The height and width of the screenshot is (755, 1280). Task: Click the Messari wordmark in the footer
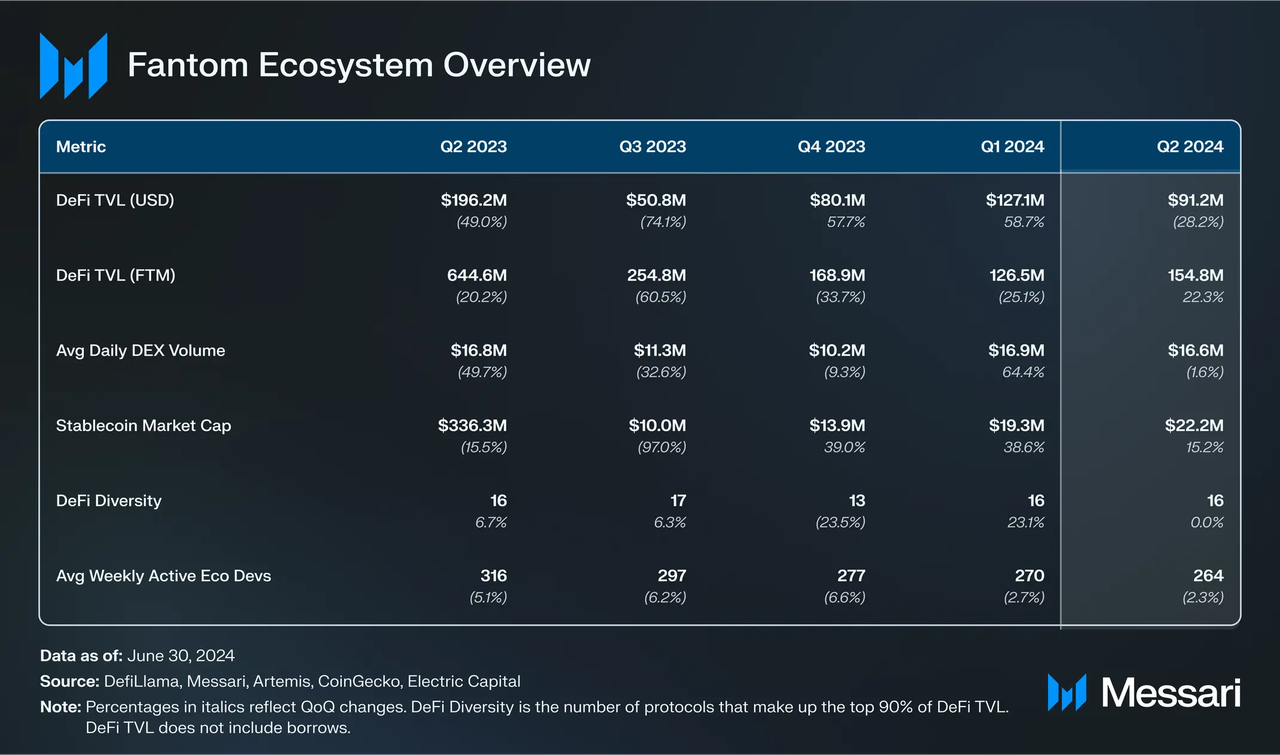tap(1170, 692)
